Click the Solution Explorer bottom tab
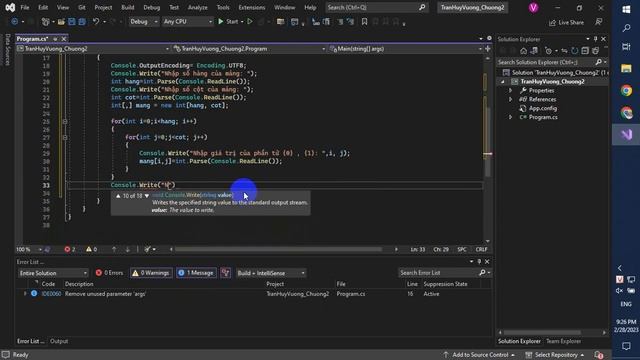Image resolution: width=640 pixels, height=360 pixels. tap(519, 341)
